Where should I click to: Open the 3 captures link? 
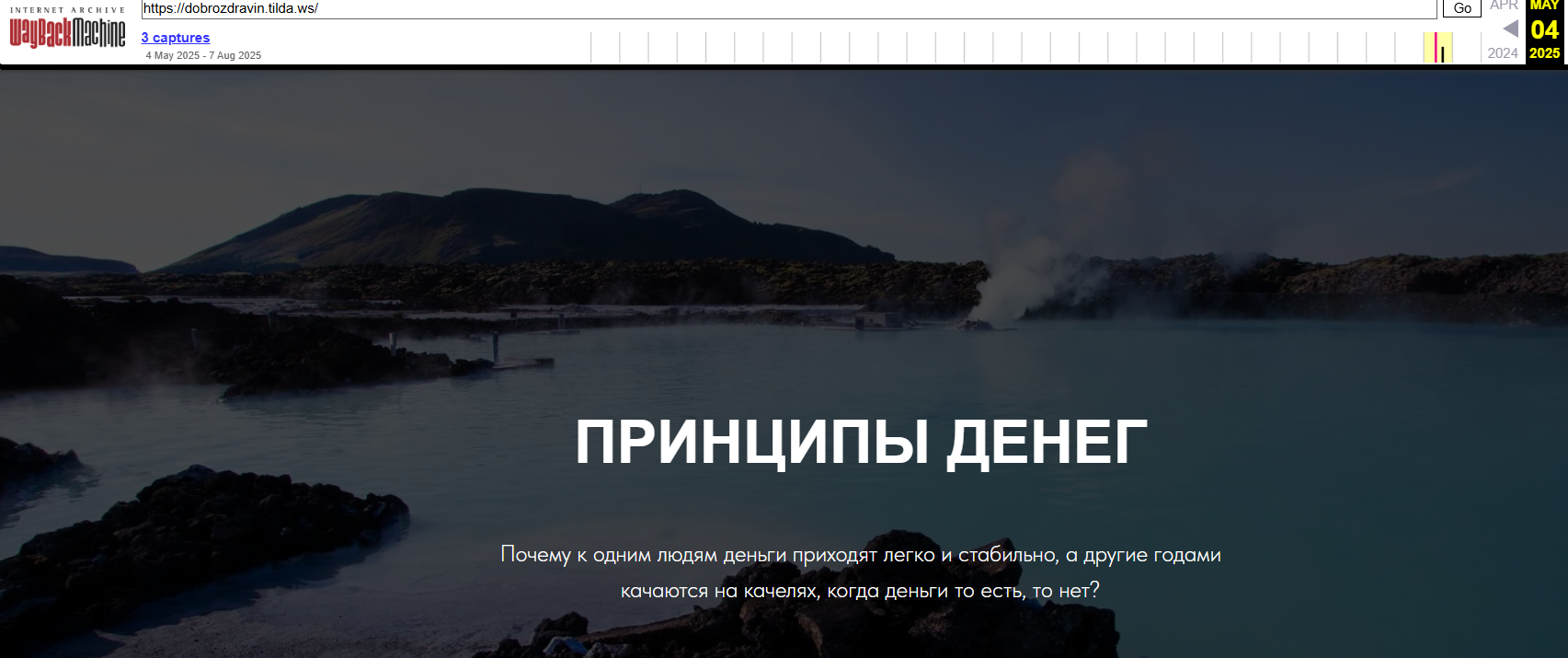[x=176, y=38]
